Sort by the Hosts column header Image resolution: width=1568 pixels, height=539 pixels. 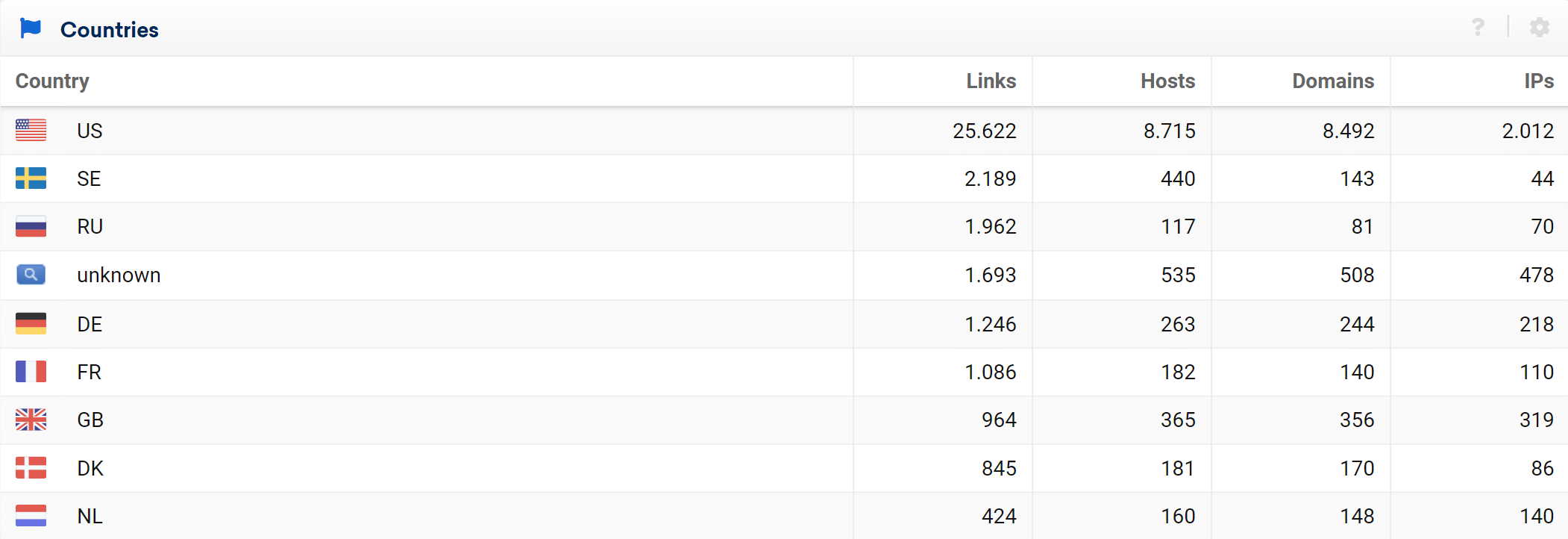click(x=1167, y=81)
